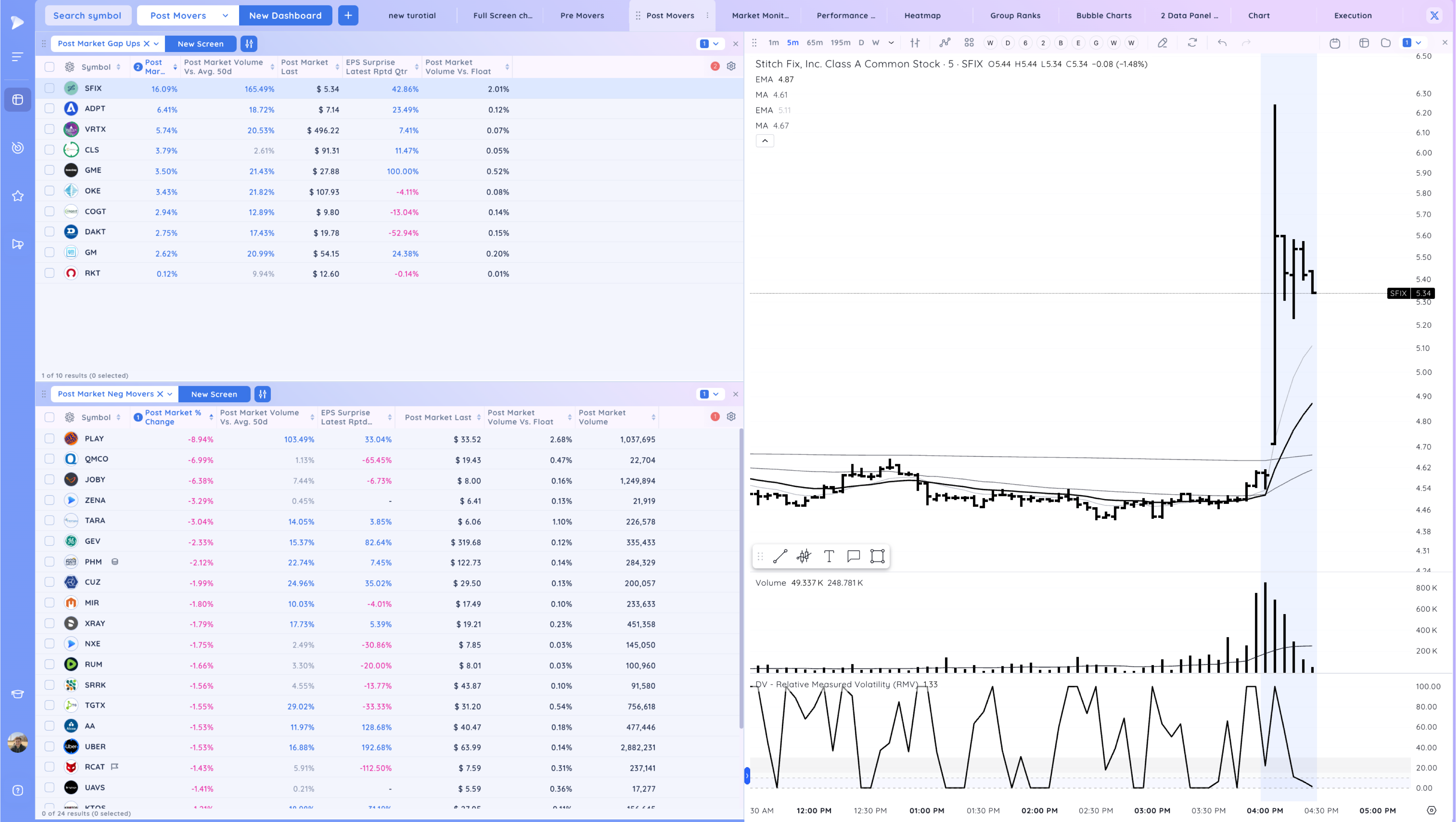Open column settings gear for Neg Movers table
This screenshot has width=1456, height=822.
tap(731, 417)
